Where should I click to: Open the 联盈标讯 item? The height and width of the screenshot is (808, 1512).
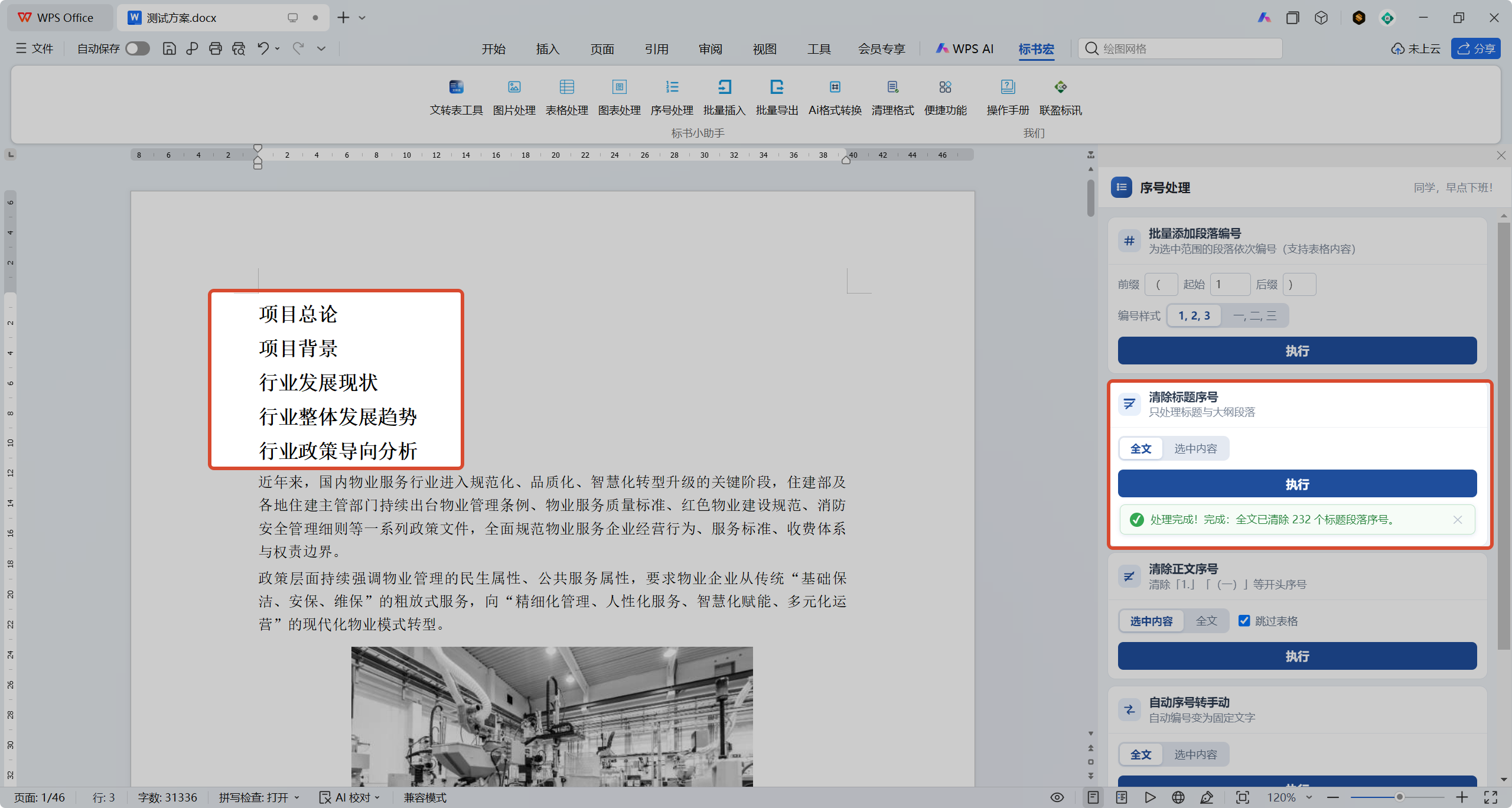[x=1060, y=97]
